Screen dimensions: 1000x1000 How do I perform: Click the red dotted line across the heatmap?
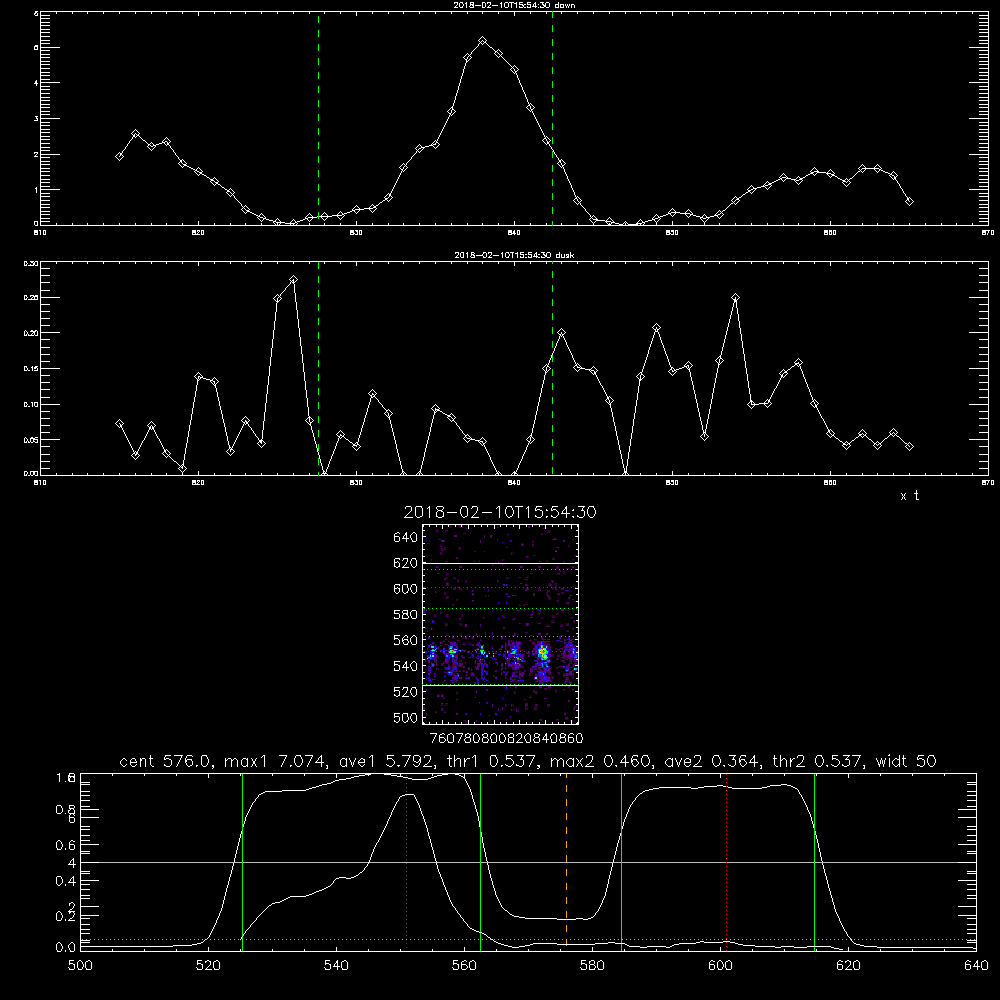tap(501, 587)
